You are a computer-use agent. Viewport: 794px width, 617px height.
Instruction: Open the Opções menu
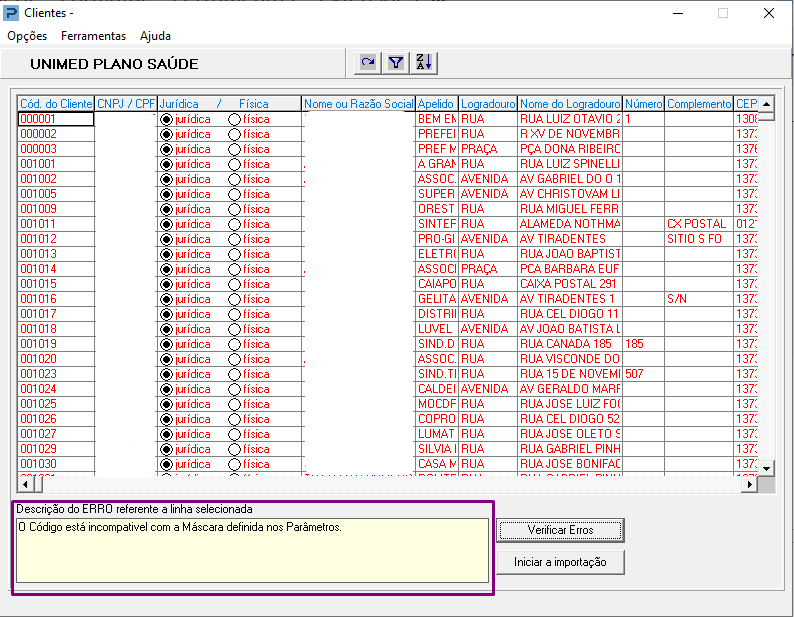tap(27, 36)
